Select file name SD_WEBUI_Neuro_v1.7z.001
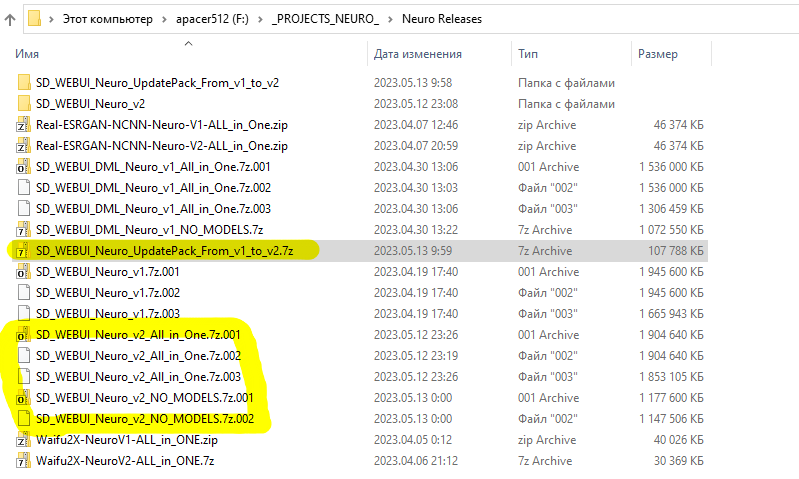This screenshot has width=799, height=479. (108, 272)
